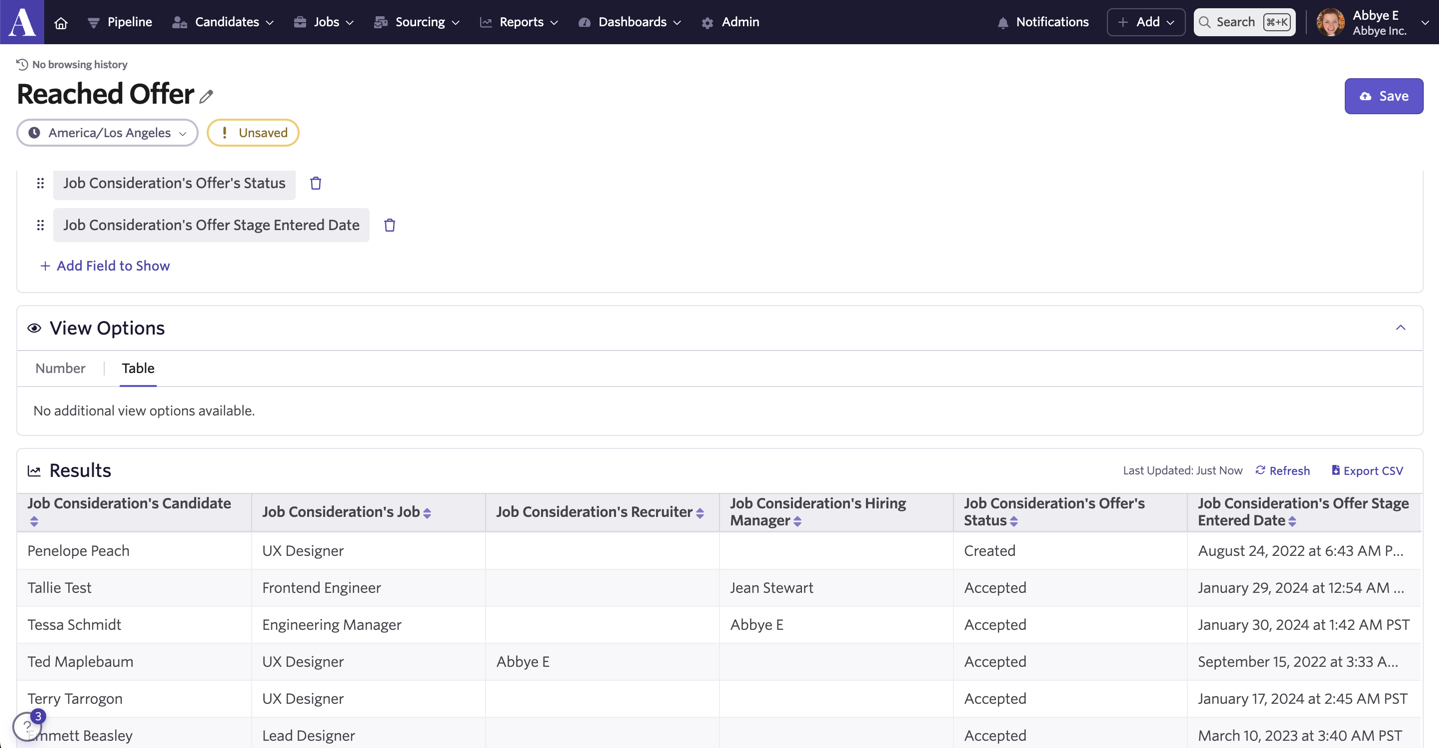Collapse the View Options section chevron
Viewport: 1439px width, 748px height.
click(1400, 328)
